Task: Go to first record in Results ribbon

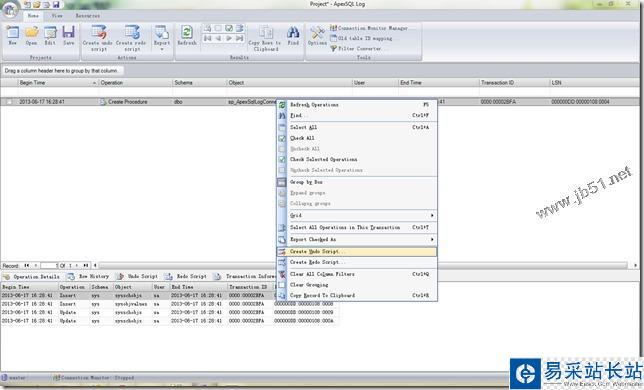Action: point(207,38)
